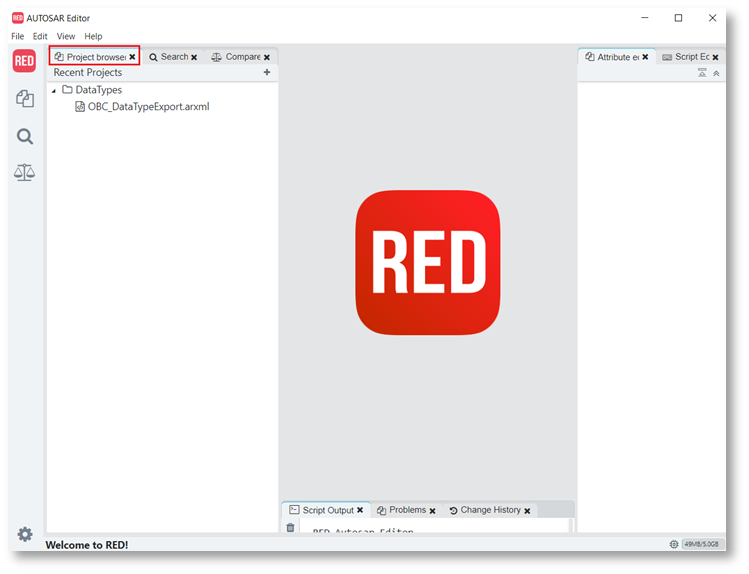The width and height of the screenshot is (749, 574).
Task: Click the Welcome to RED! status text
Action: point(86,545)
